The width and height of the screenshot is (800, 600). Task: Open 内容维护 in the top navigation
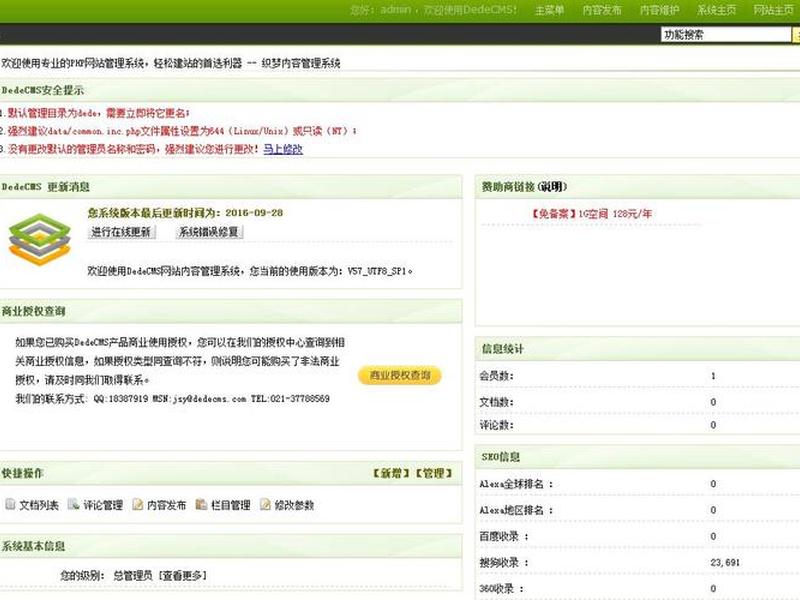click(x=660, y=10)
